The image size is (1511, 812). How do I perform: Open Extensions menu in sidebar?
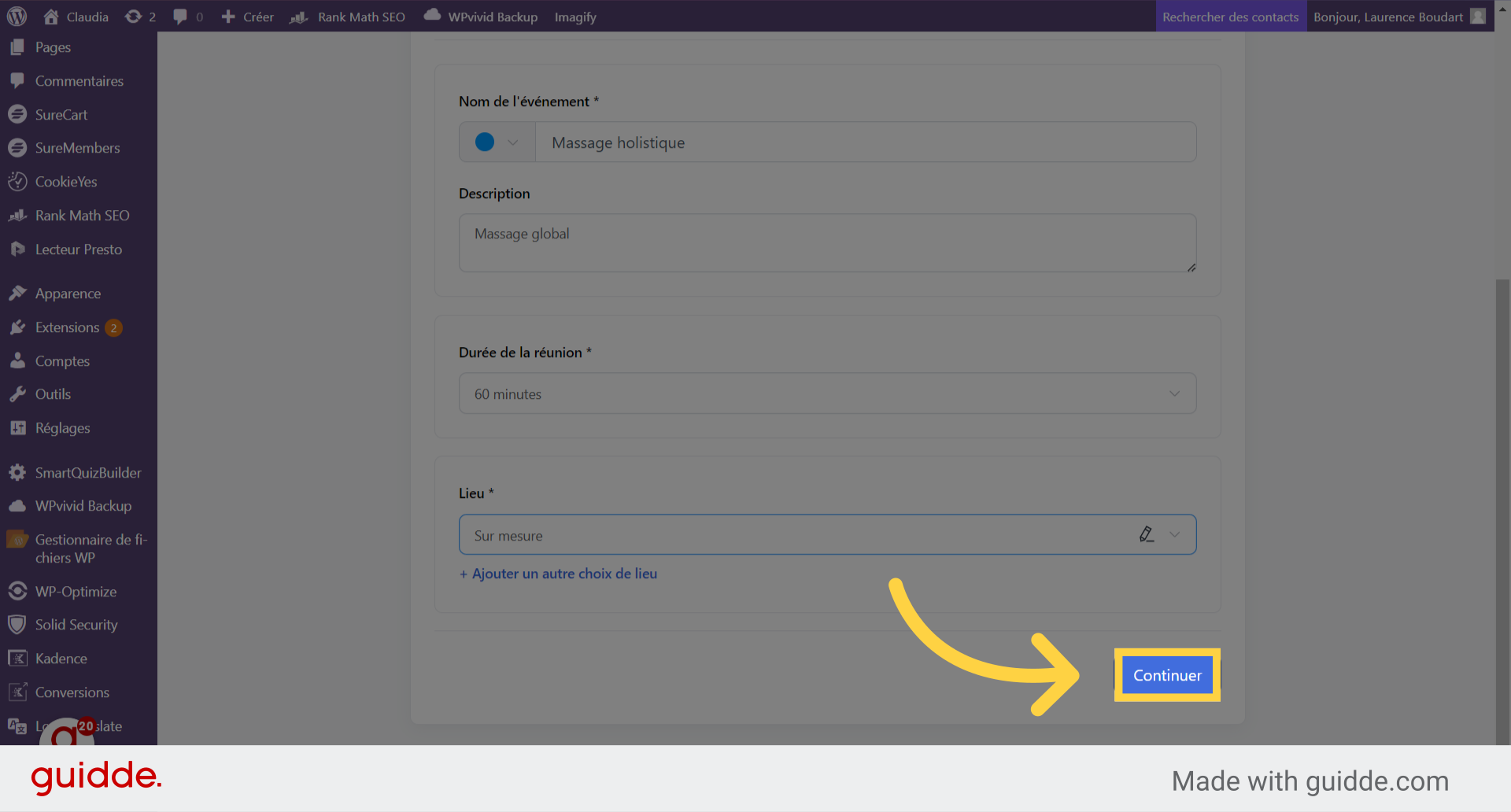pyautogui.click(x=67, y=327)
